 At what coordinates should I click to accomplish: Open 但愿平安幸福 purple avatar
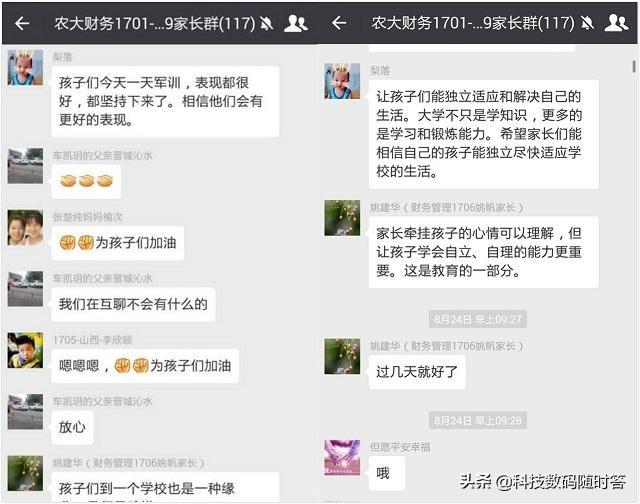(x=342, y=457)
